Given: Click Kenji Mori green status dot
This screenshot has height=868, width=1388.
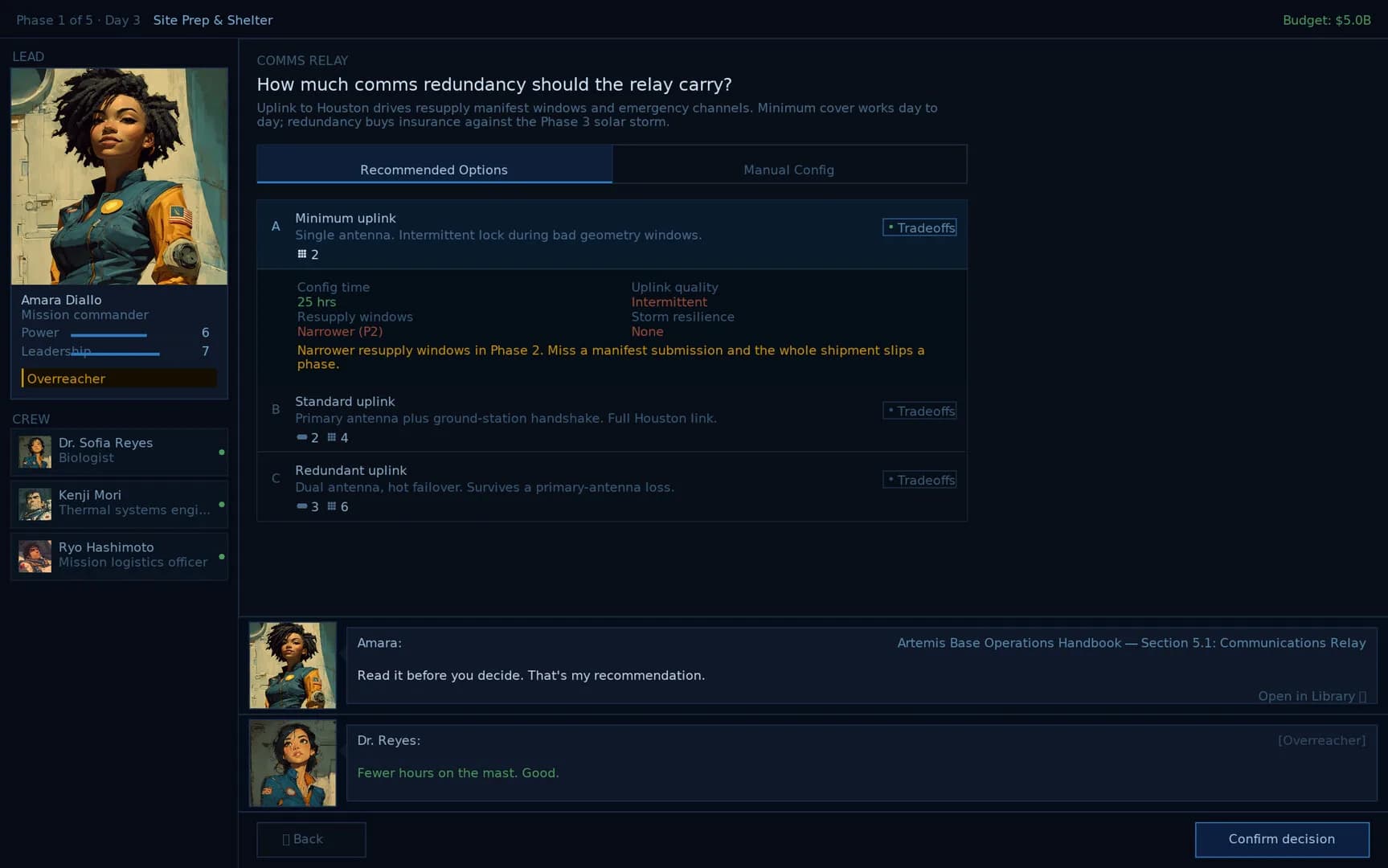Looking at the screenshot, I should click(222, 505).
